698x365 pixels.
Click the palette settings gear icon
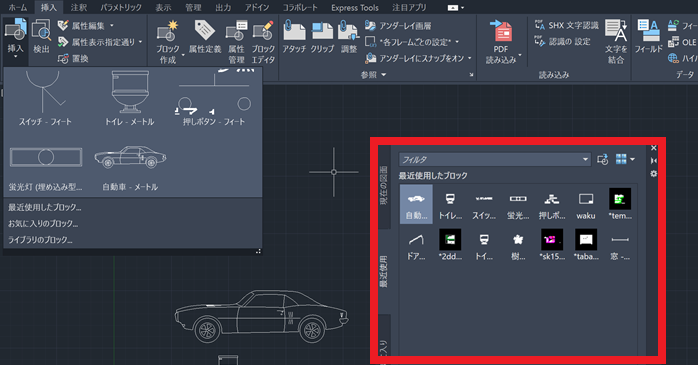(x=653, y=174)
